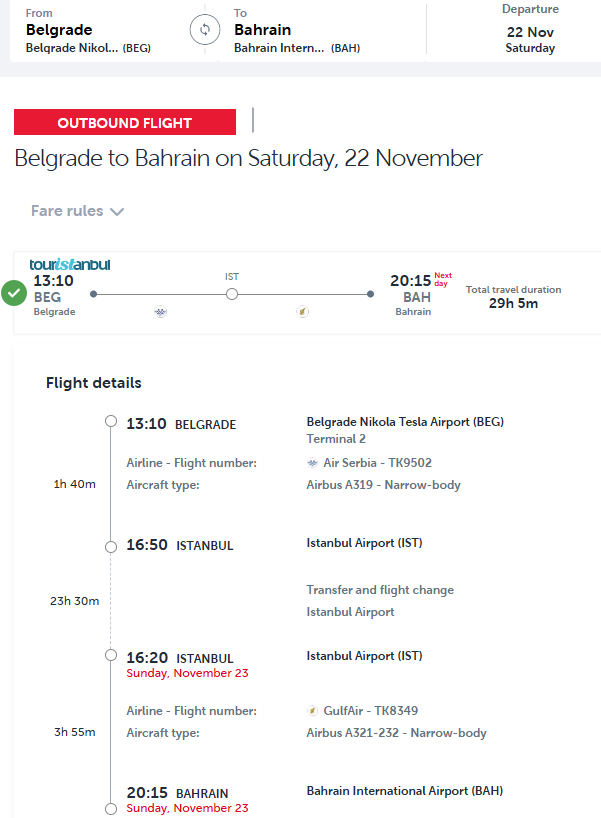Click the 13:10 Belgrade departure timeline marker
601x818 pixels.
pos(111,421)
